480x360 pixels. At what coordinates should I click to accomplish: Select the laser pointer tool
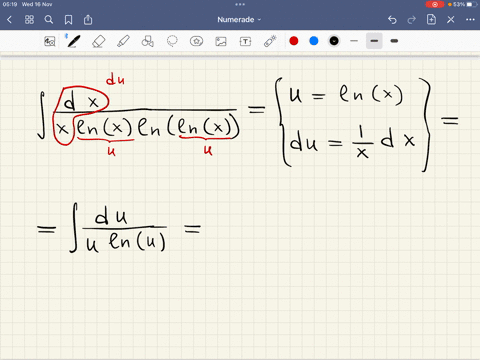click(x=270, y=41)
